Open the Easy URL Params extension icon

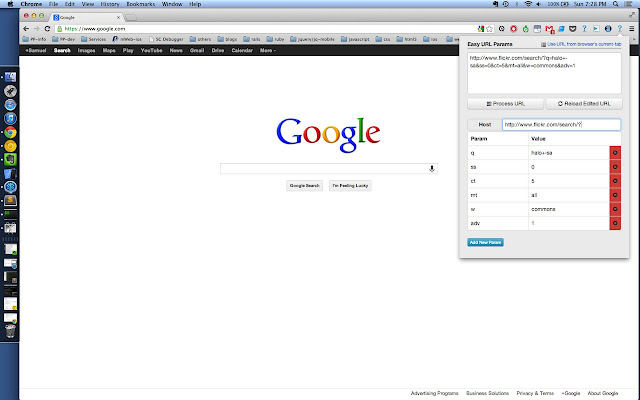[619, 29]
